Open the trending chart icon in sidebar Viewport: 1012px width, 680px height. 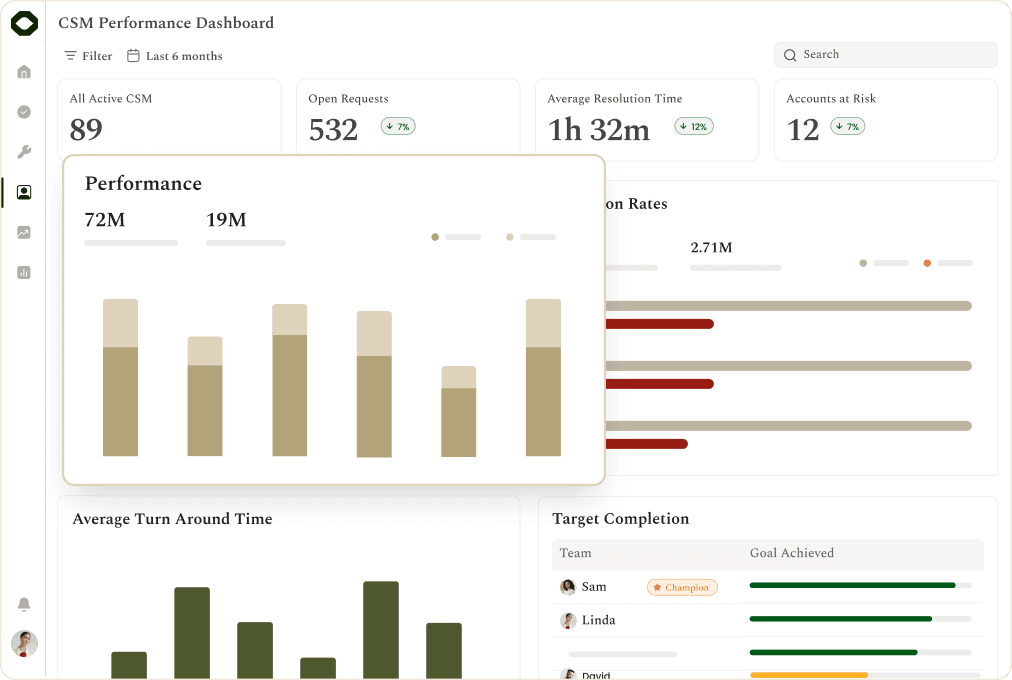click(24, 232)
